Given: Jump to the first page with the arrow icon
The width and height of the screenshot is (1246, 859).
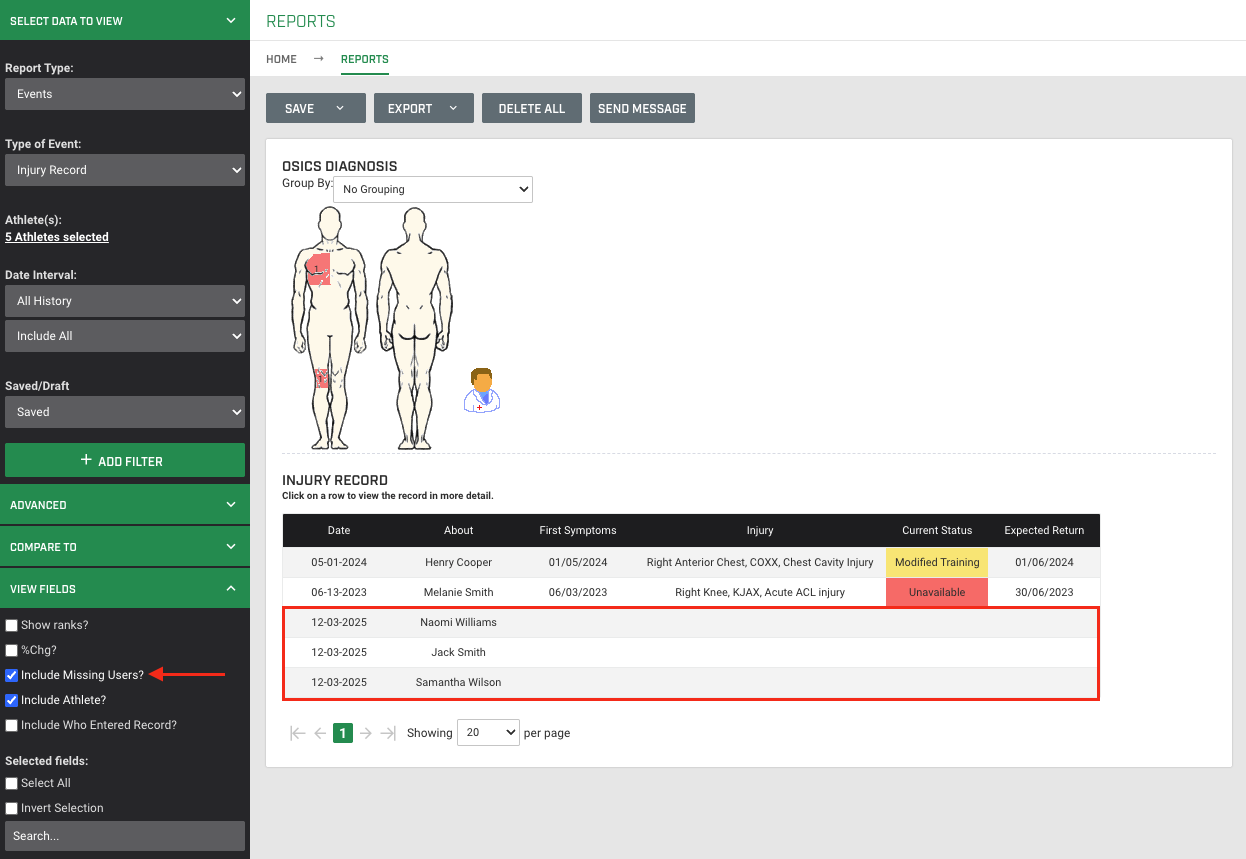Looking at the screenshot, I should [x=297, y=733].
